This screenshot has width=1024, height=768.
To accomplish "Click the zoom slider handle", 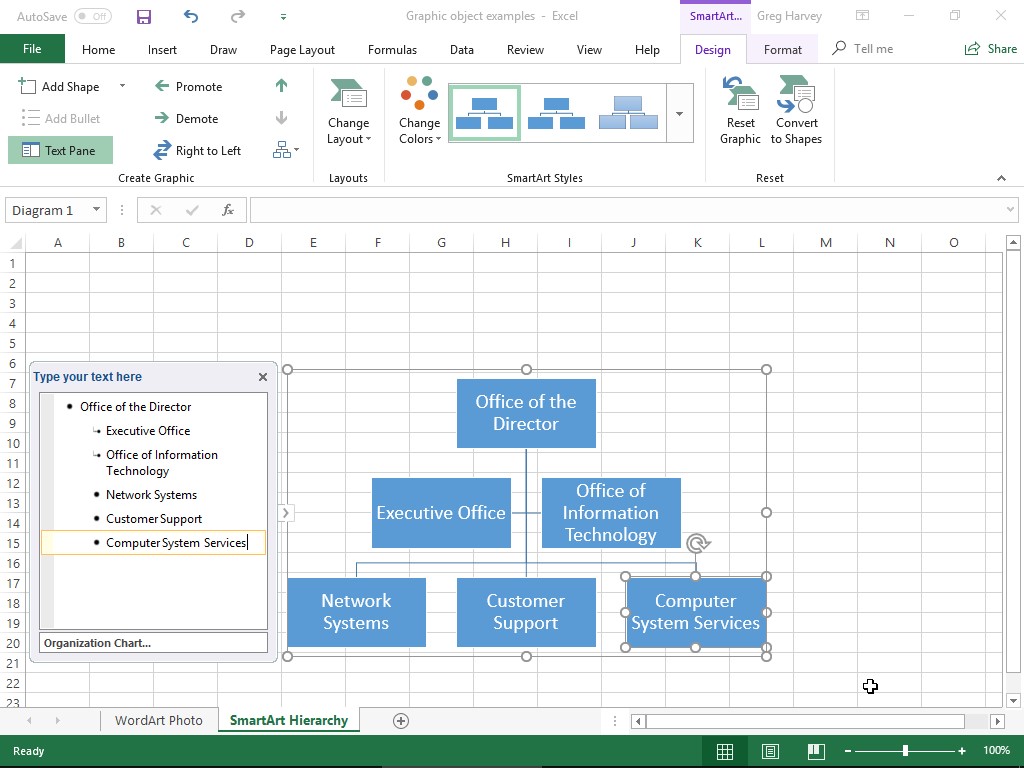I will (905, 751).
